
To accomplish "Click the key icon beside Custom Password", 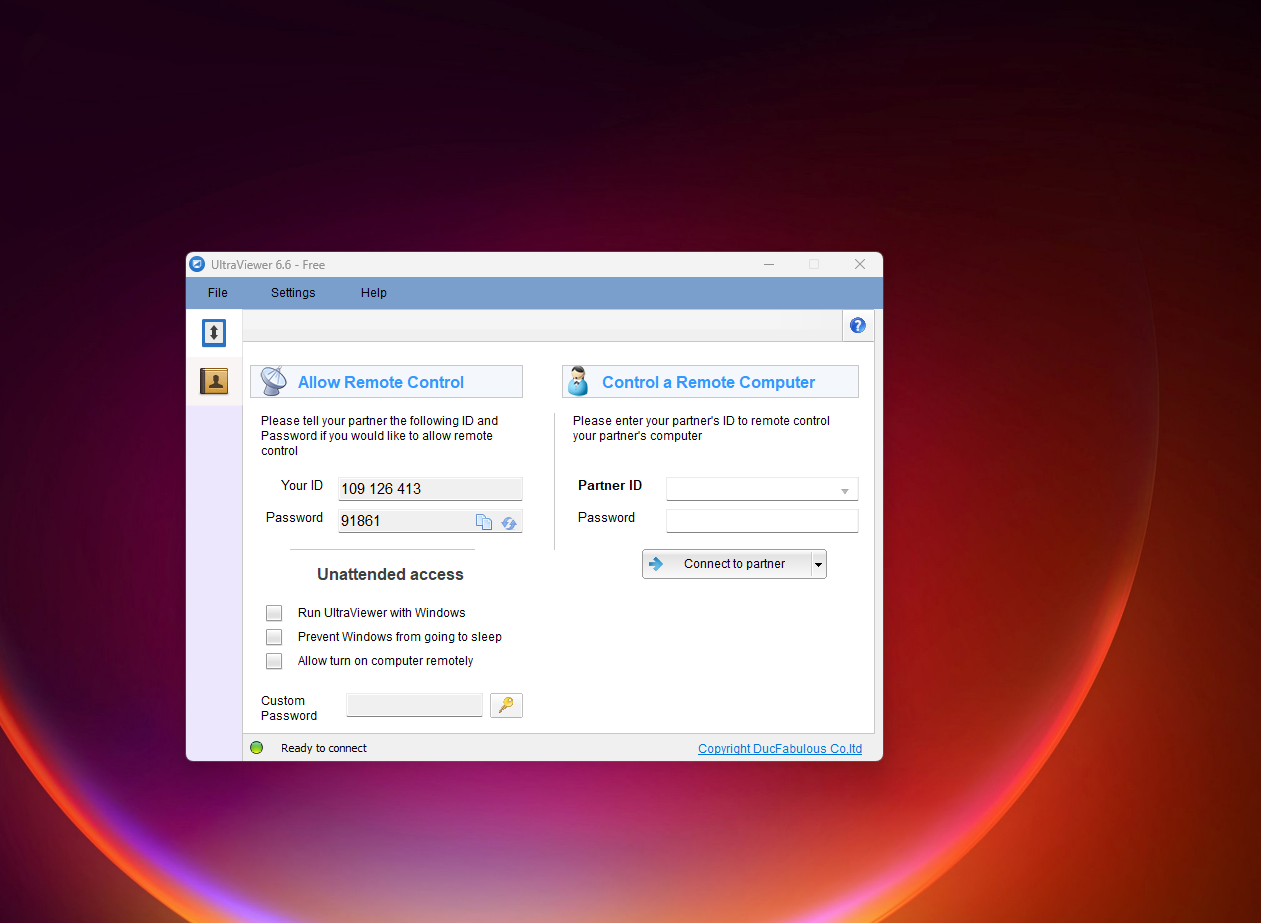I will pos(506,705).
